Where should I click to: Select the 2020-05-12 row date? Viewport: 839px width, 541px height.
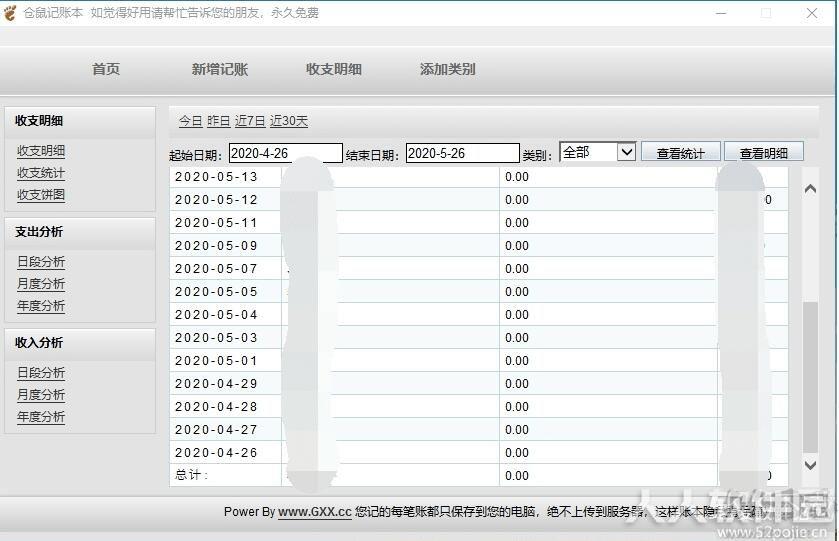(216, 200)
